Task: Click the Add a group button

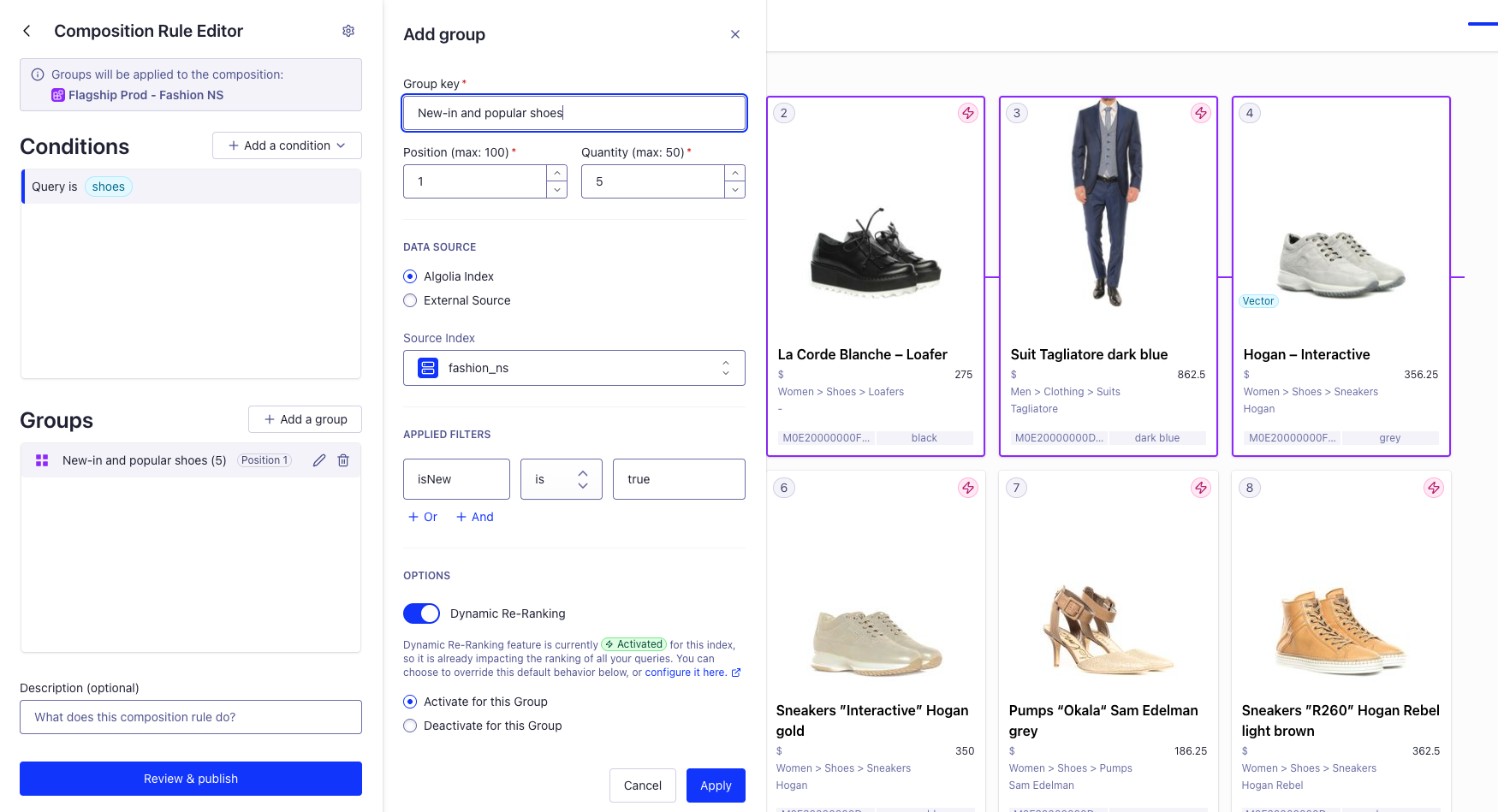Action: (x=305, y=419)
